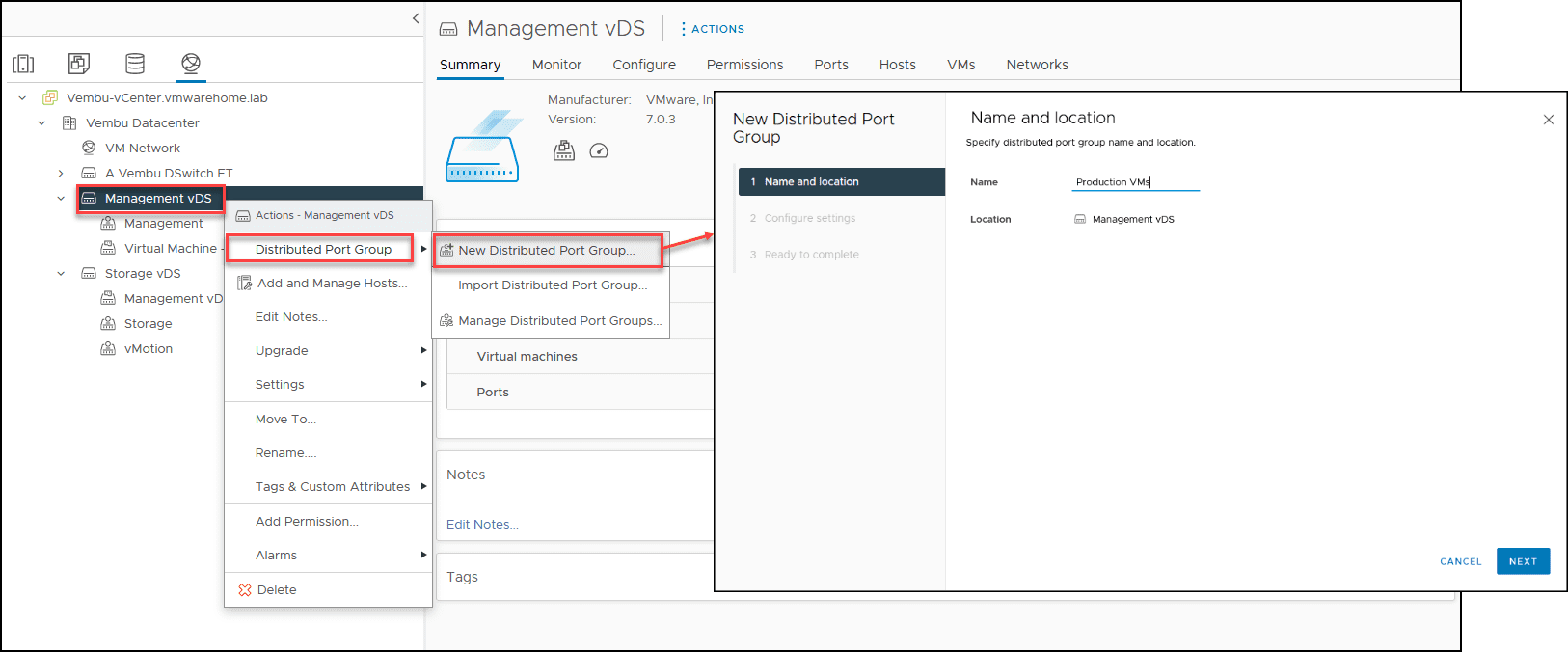The height and width of the screenshot is (652, 1568).
Task: Click the vMotion port group icon
Action: [x=108, y=348]
